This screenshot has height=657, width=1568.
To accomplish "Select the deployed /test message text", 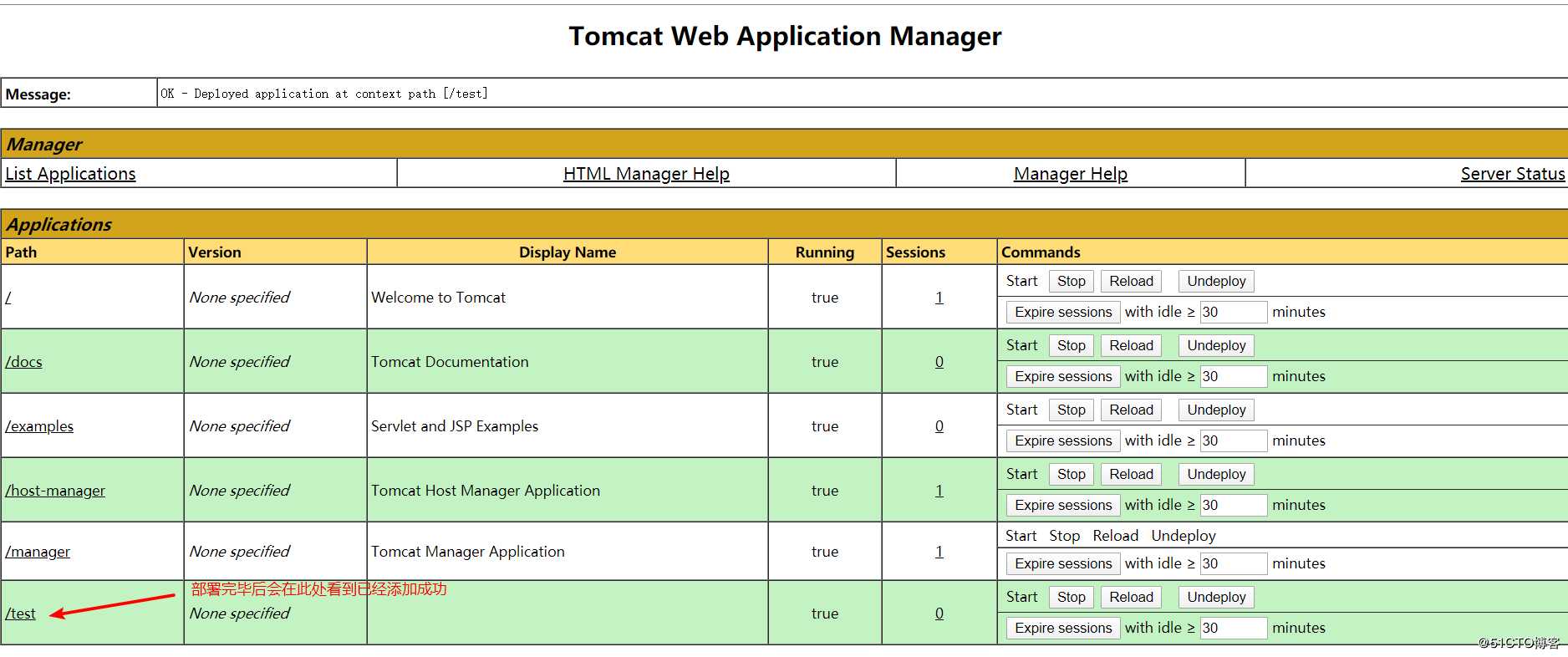I will click(x=324, y=94).
